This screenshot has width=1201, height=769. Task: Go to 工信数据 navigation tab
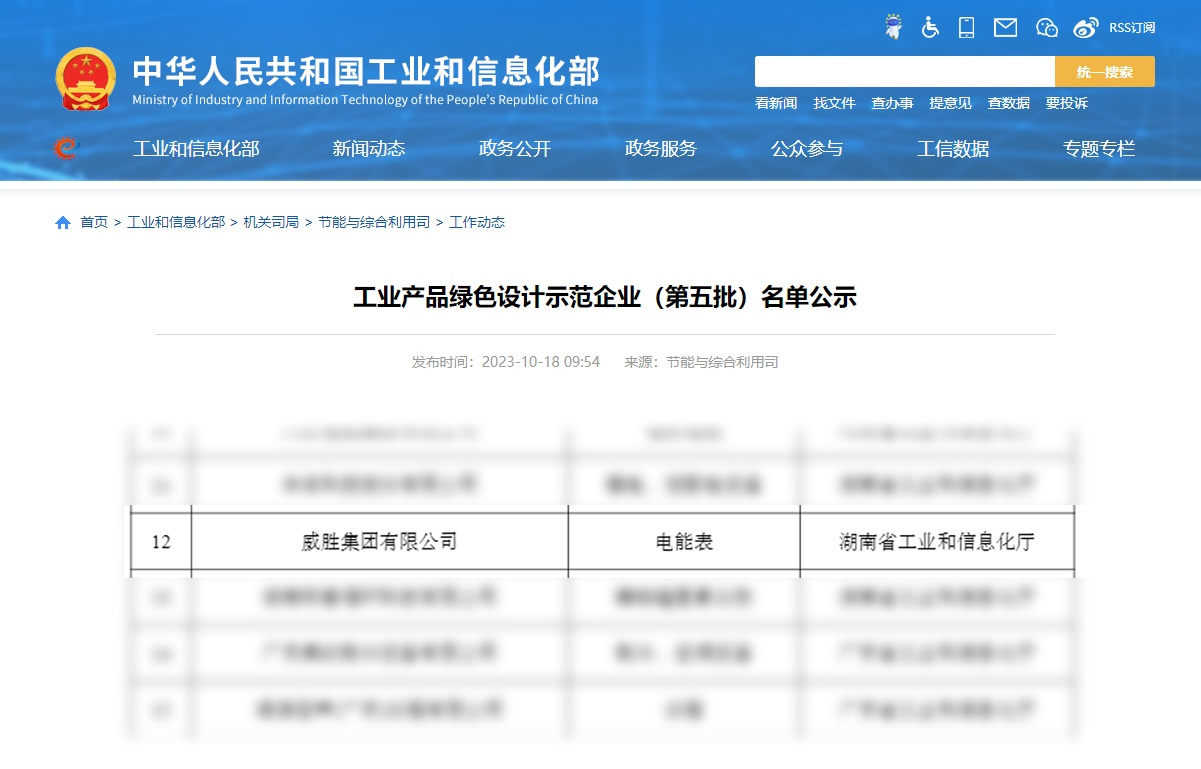click(953, 149)
